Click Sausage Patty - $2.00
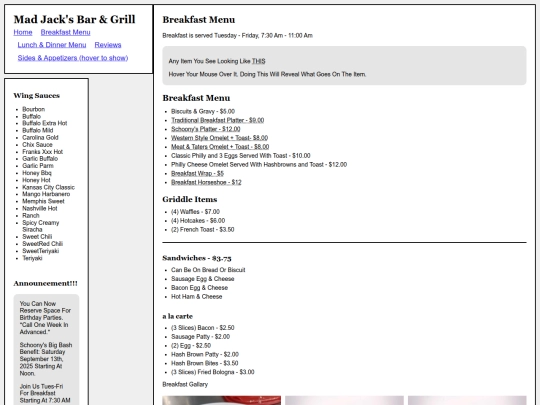The width and height of the screenshot is (540, 405). pos(200,337)
